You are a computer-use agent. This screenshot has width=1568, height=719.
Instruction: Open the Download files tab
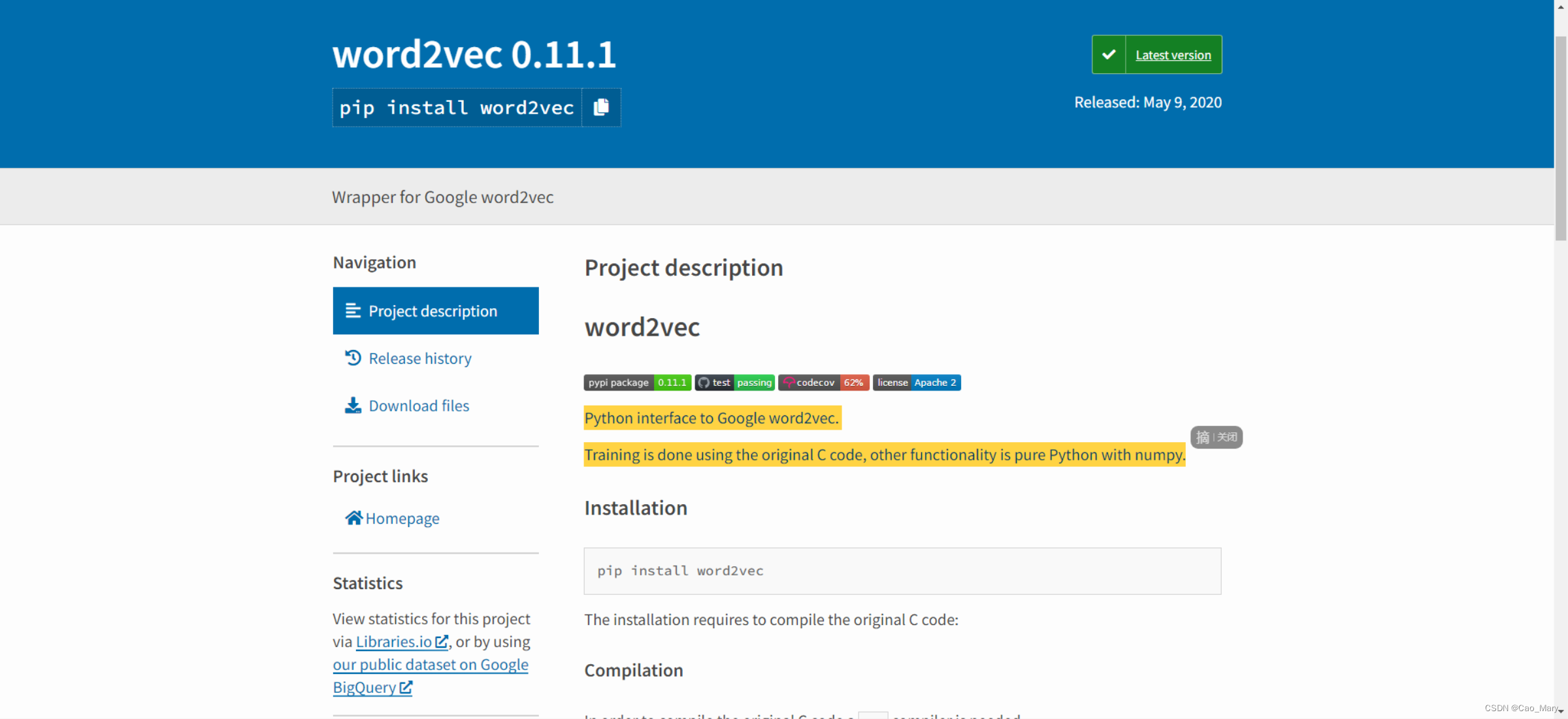pos(419,406)
